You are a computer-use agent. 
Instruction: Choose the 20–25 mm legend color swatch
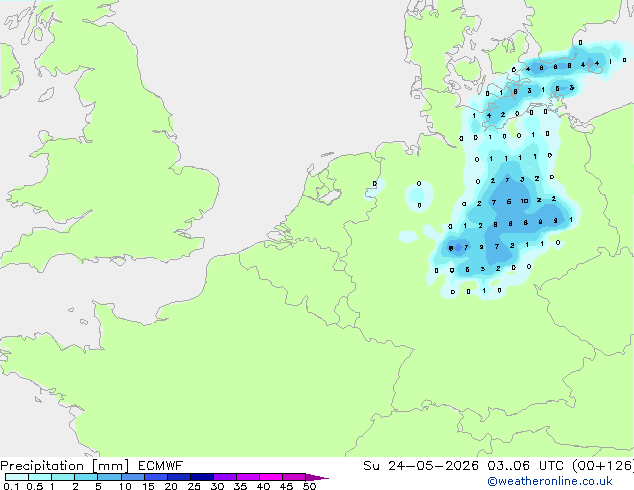point(178,477)
